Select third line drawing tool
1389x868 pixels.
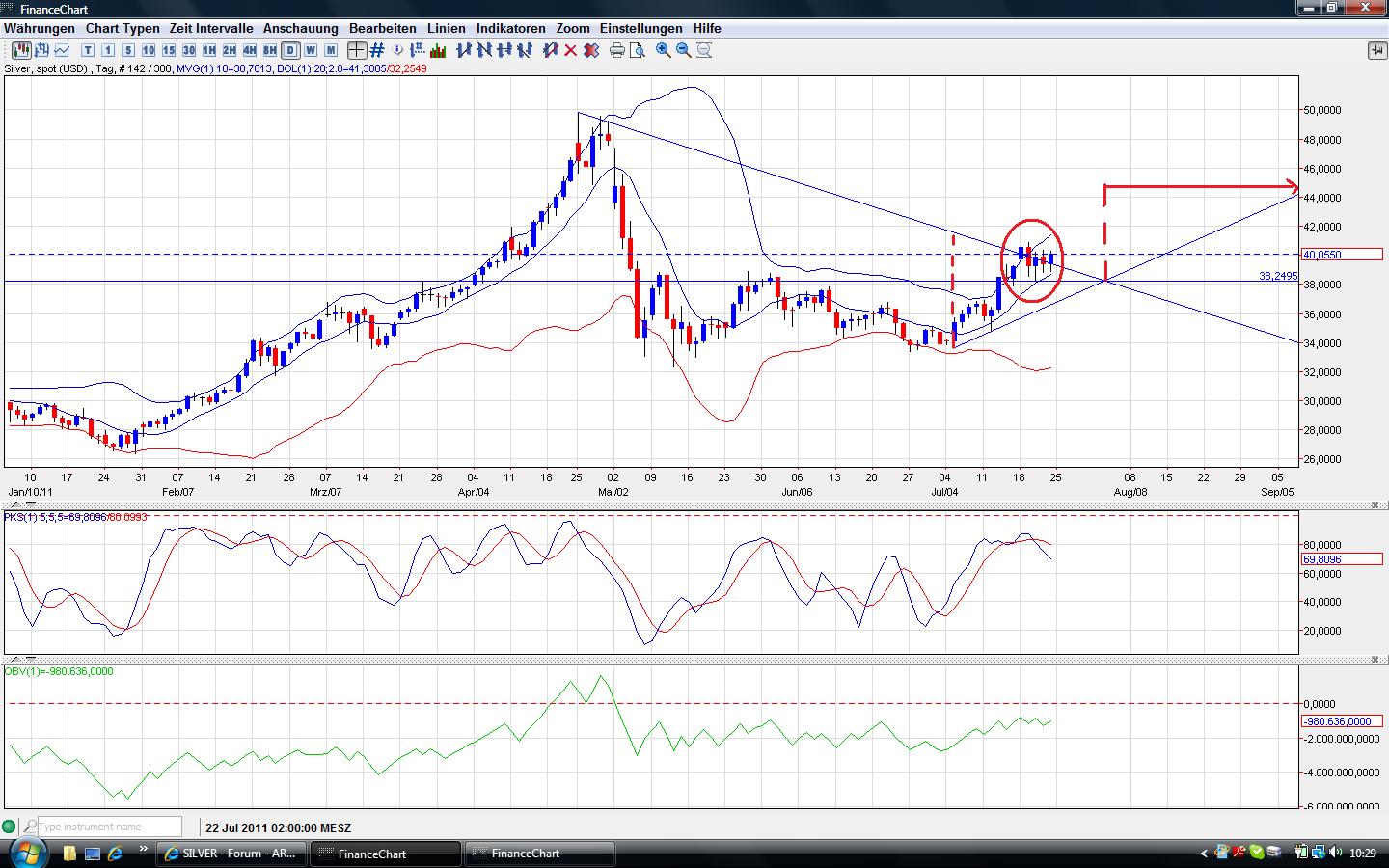click(504, 50)
